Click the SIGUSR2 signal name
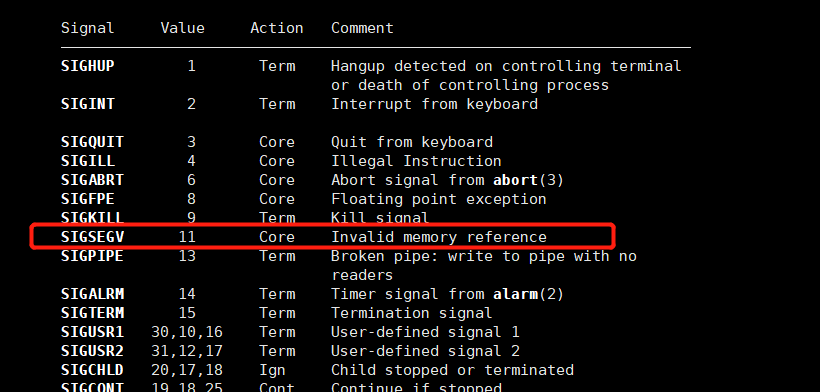 coord(93,351)
